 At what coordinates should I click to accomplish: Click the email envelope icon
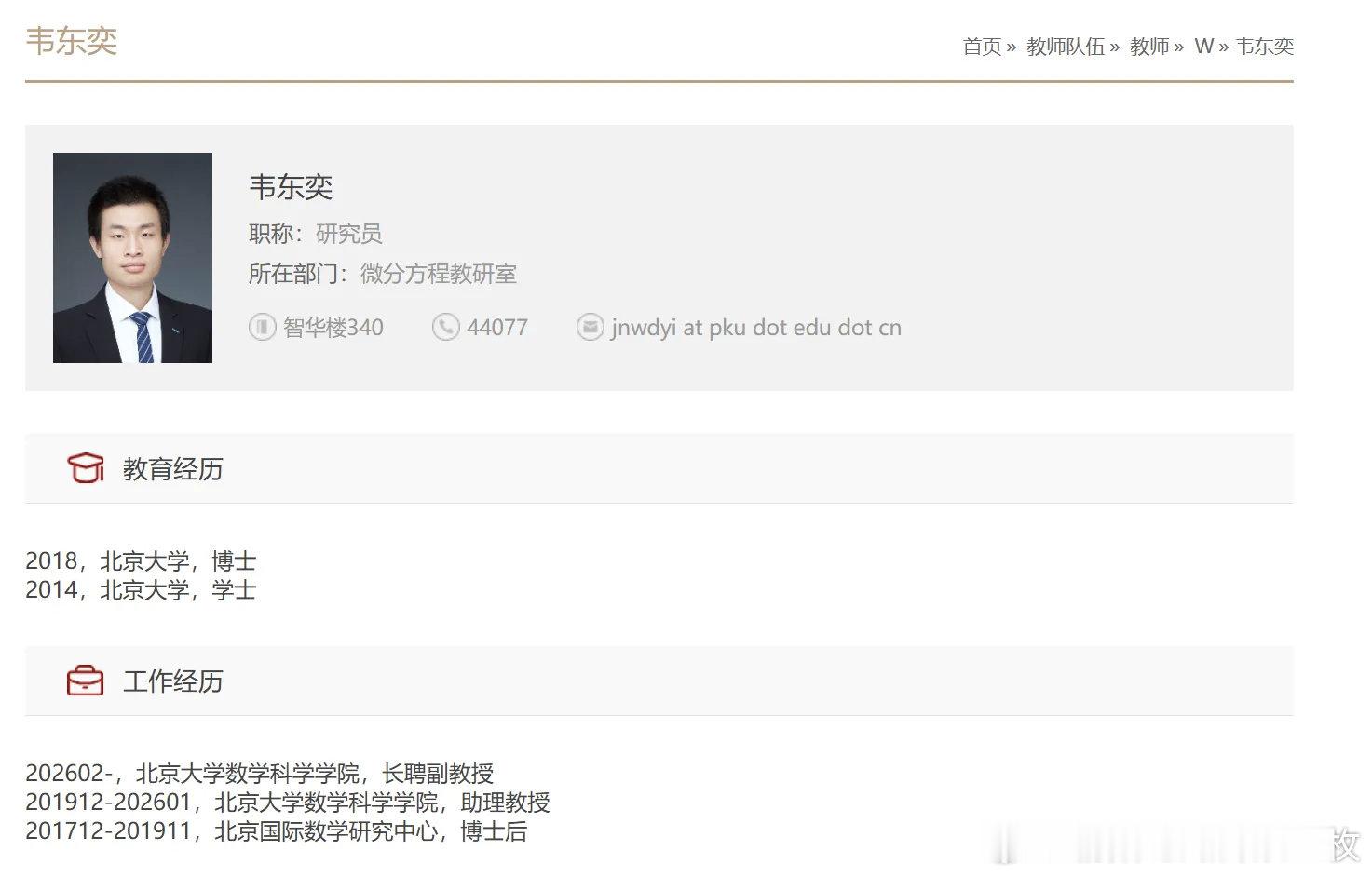click(591, 327)
